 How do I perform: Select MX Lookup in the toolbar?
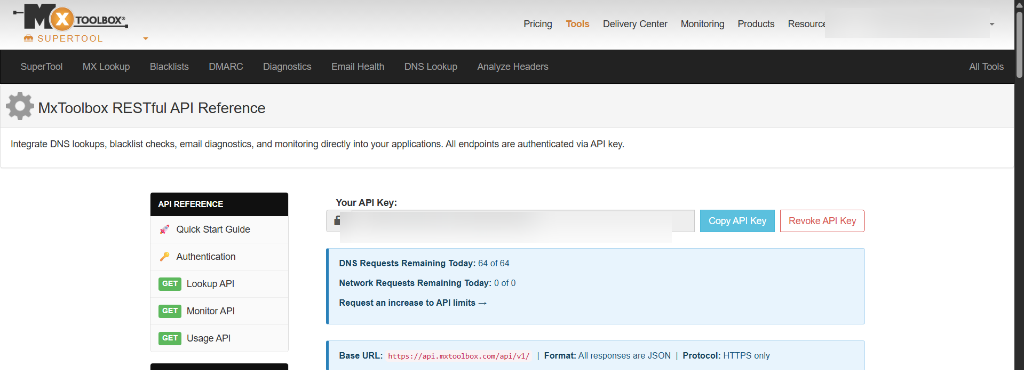pos(106,67)
